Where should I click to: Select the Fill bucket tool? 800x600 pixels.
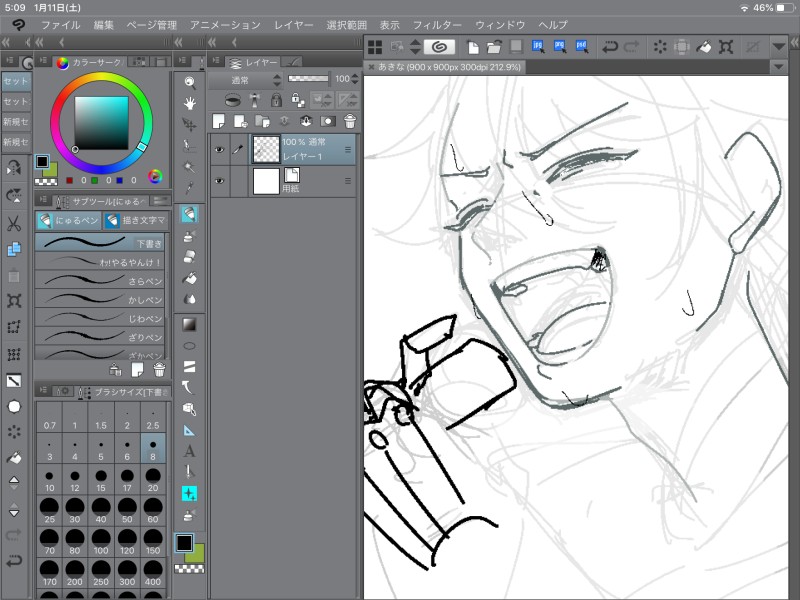tap(189, 278)
